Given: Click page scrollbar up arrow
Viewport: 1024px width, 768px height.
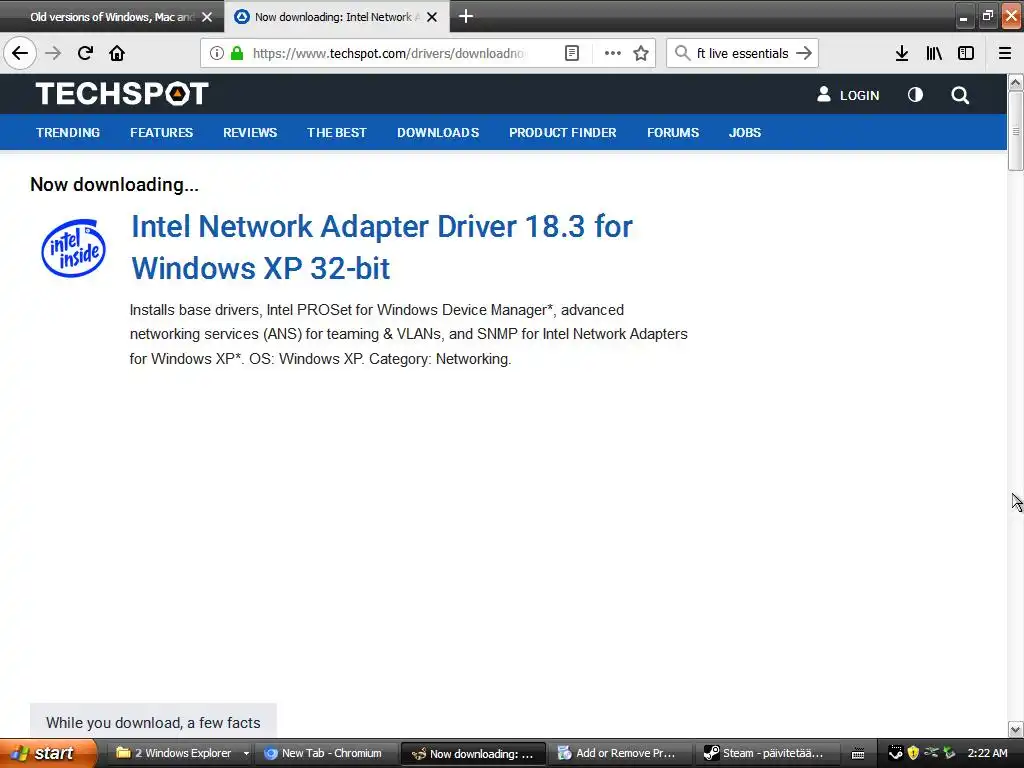Looking at the screenshot, I should 1015,82.
